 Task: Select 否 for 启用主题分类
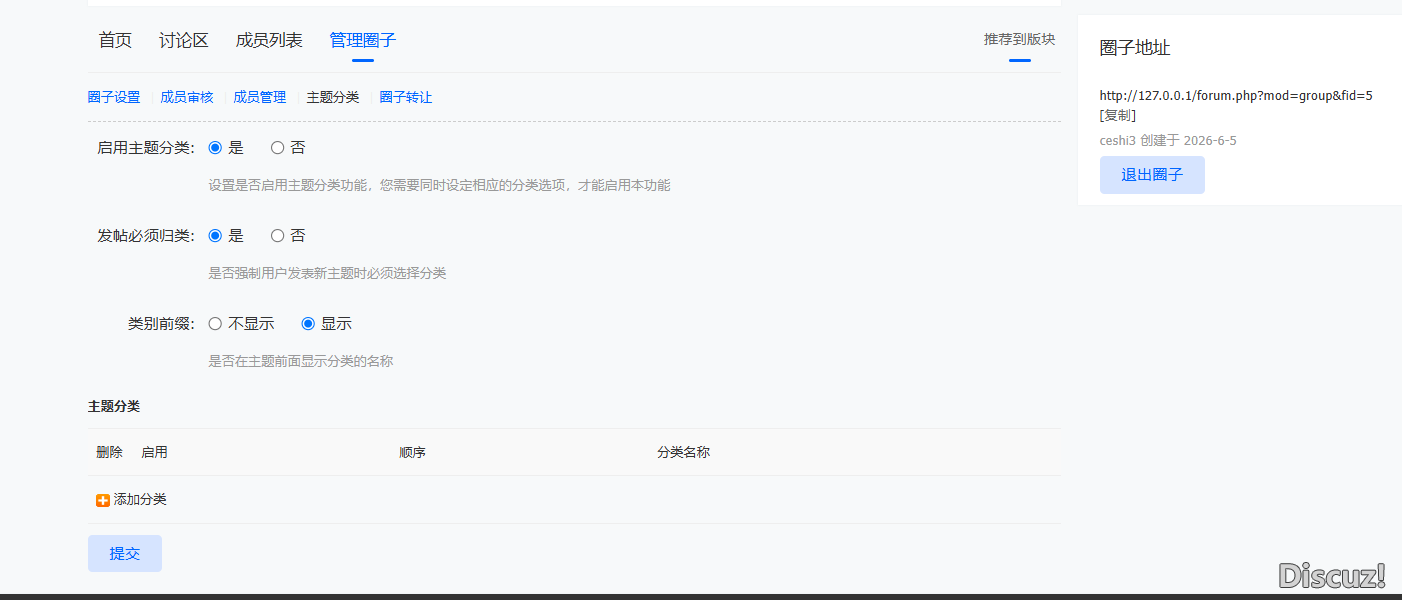(x=278, y=148)
